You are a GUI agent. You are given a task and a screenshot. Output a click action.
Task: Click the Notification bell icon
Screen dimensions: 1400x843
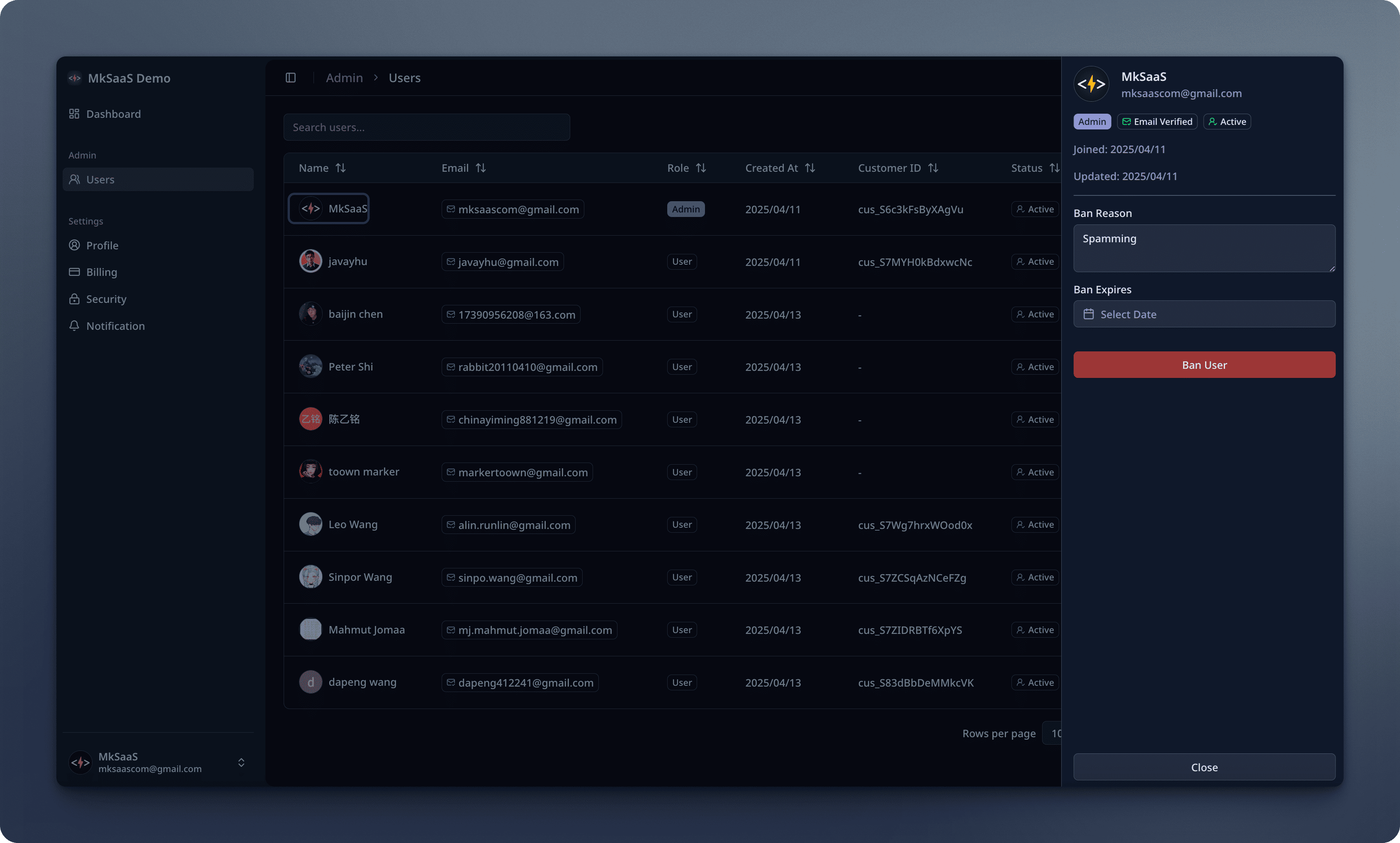(x=74, y=326)
